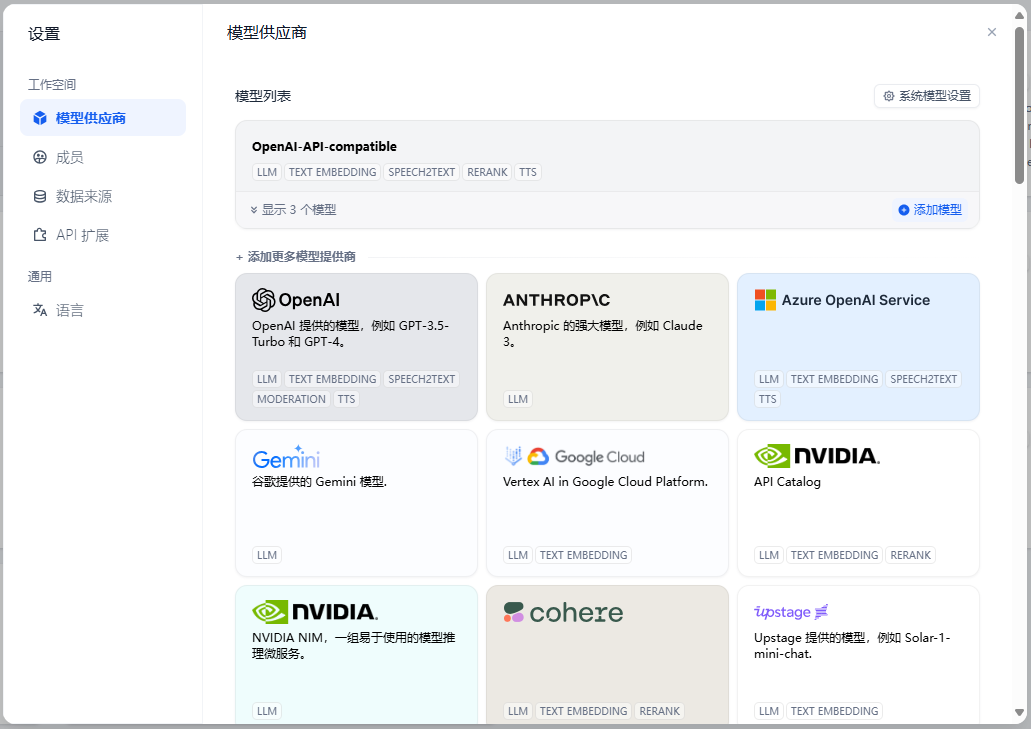Click the MODERATION tag on OpenAI card
This screenshot has height=729, width=1031.
tap(291, 399)
